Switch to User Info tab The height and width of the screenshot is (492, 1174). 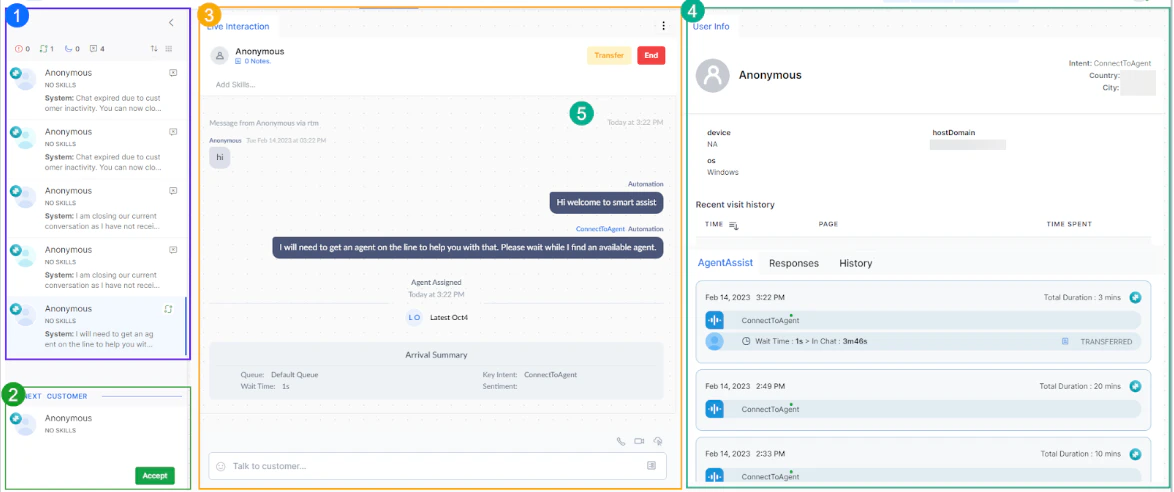point(712,26)
